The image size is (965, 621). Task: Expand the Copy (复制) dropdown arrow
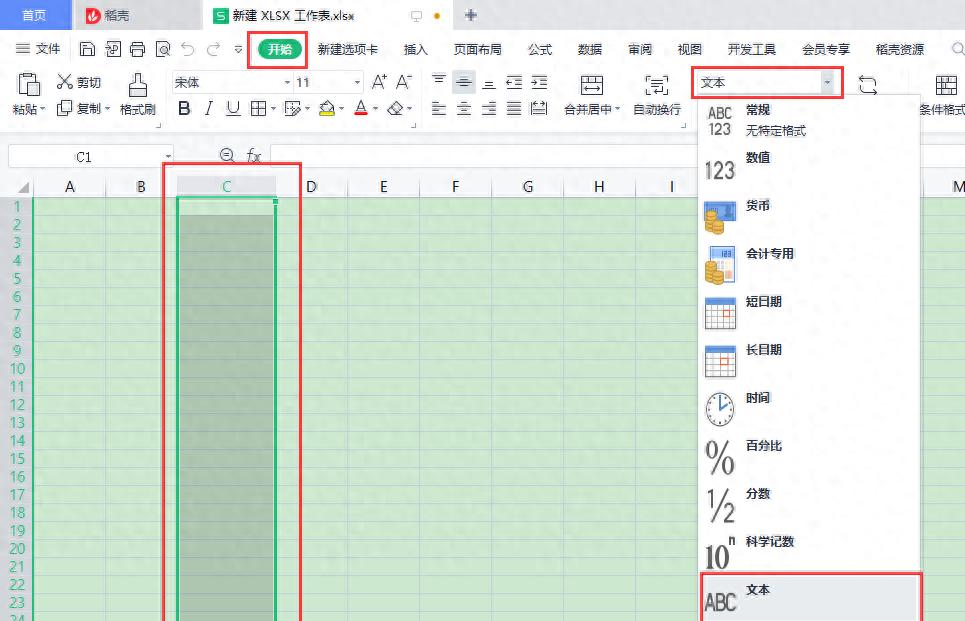[108, 109]
